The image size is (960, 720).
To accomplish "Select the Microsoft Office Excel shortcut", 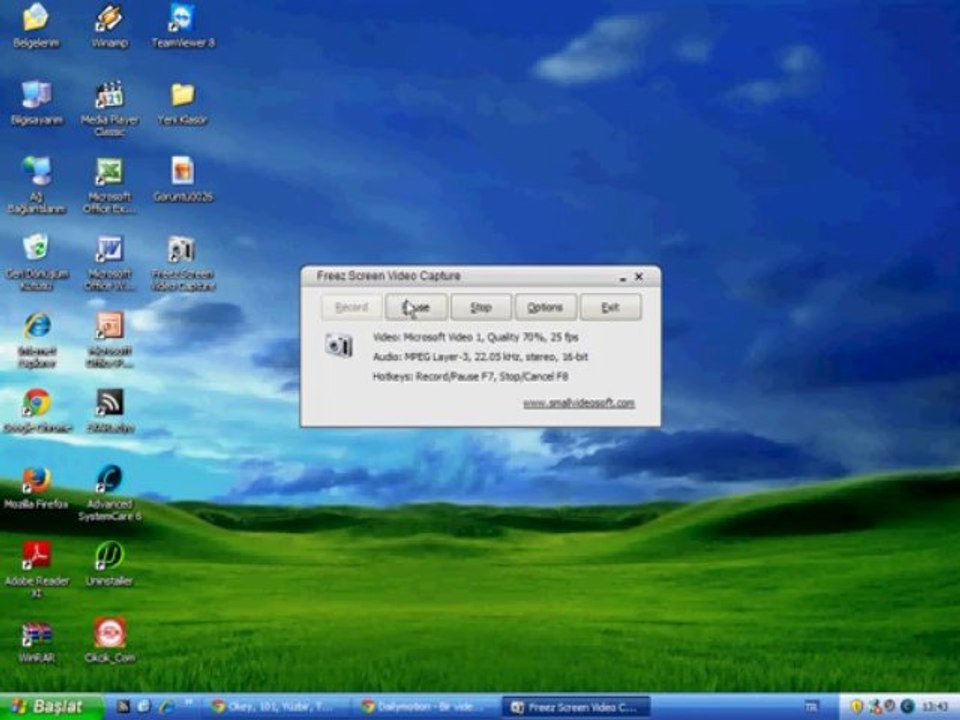I will [x=110, y=185].
